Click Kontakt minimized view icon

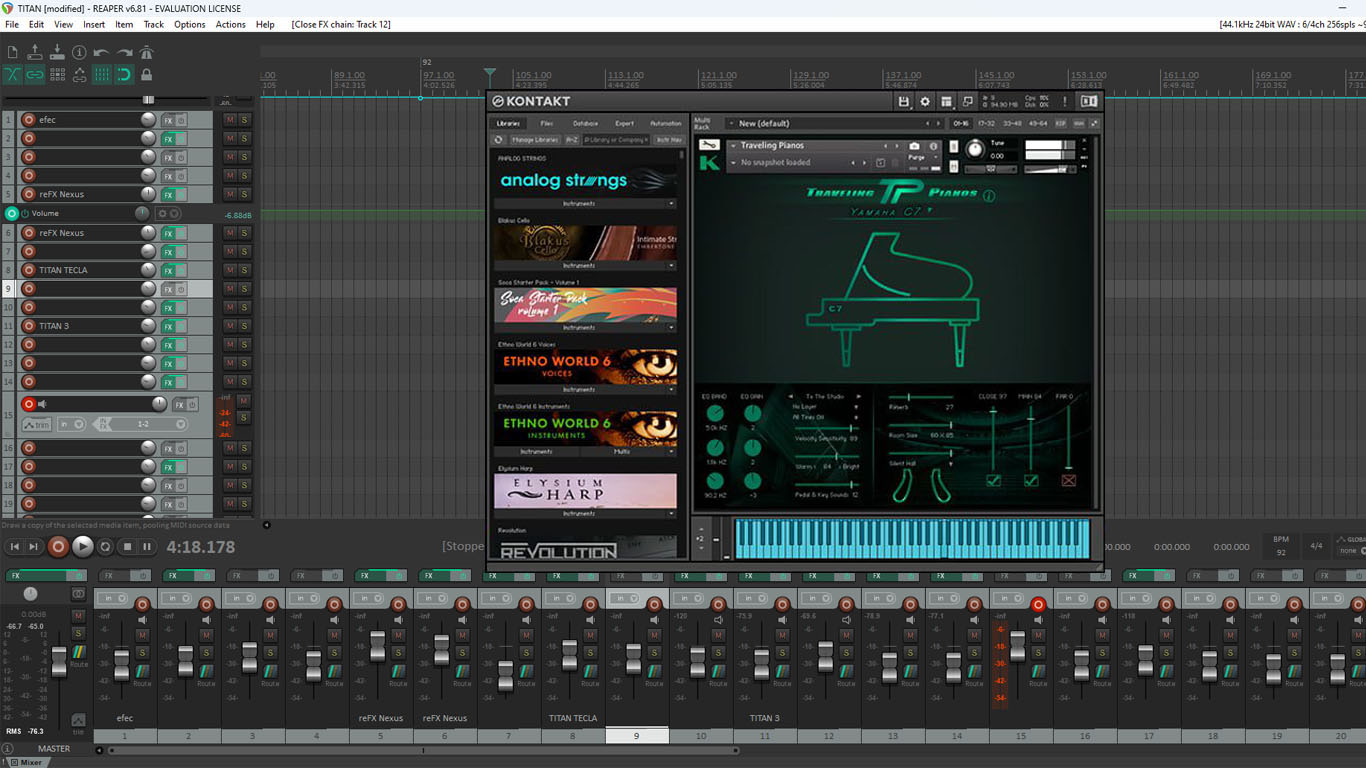point(967,102)
